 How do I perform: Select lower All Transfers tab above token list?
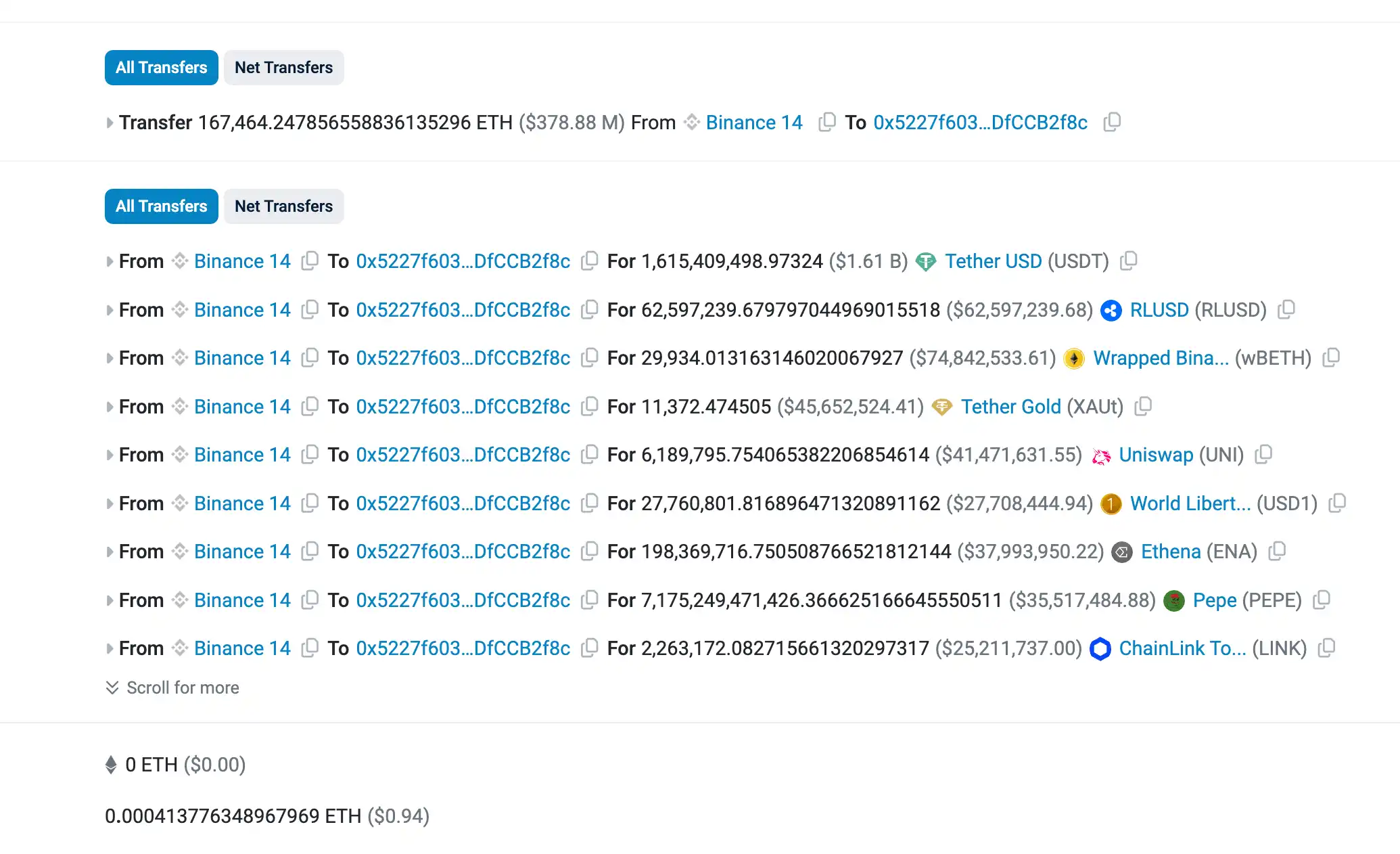pos(161,206)
